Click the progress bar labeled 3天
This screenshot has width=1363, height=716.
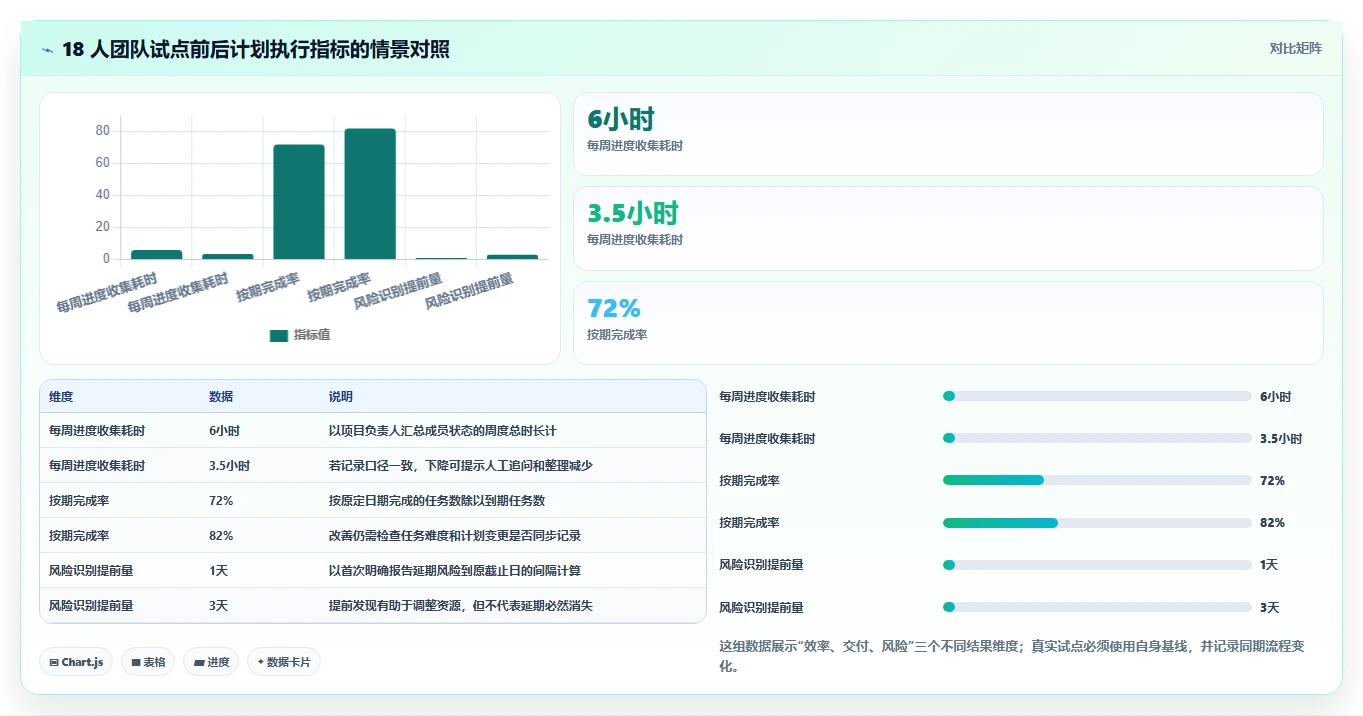[1097, 607]
